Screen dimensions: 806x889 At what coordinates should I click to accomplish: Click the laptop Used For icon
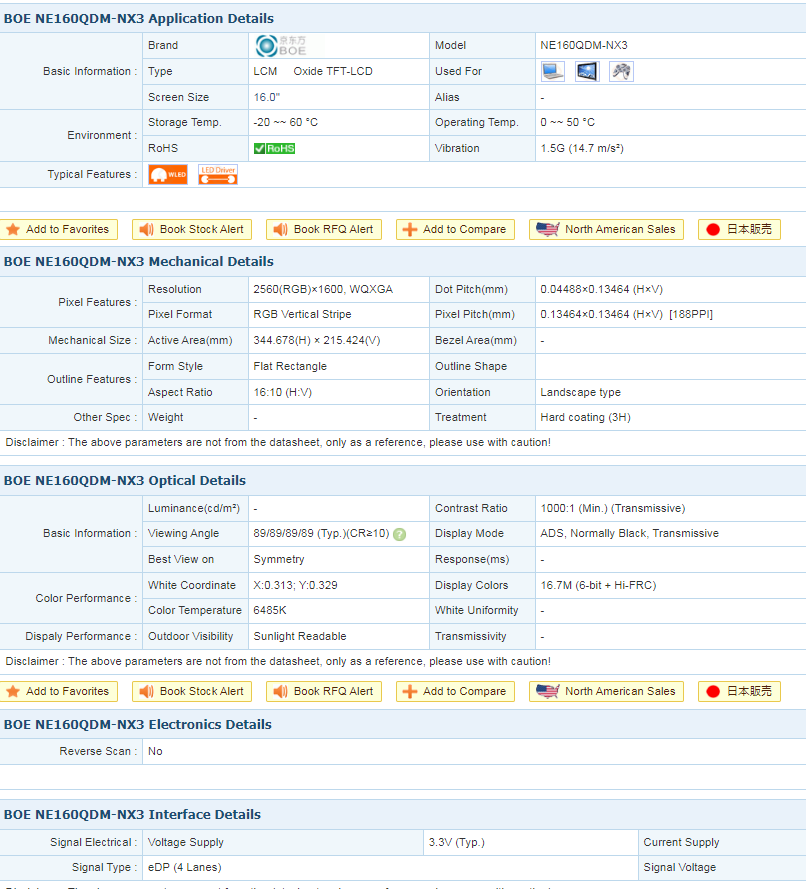click(553, 71)
